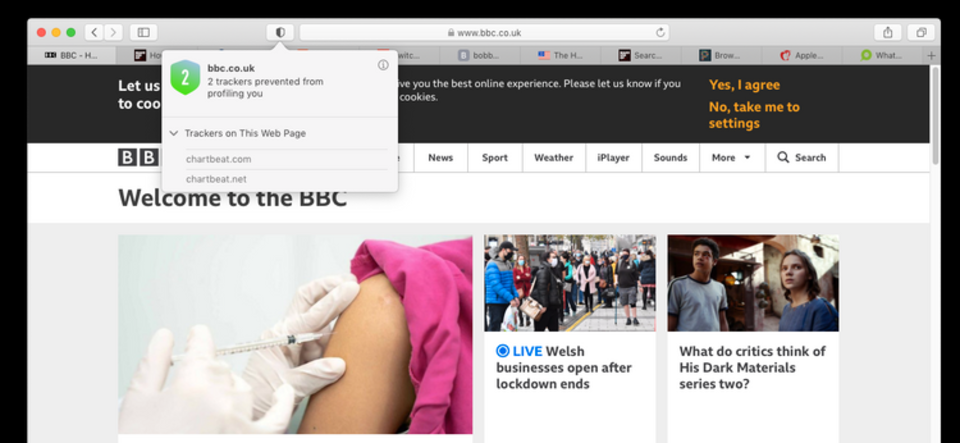Choose No, take me to settings
Image resolution: width=960 pixels, height=443 pixels.
[x=754, y=115]
